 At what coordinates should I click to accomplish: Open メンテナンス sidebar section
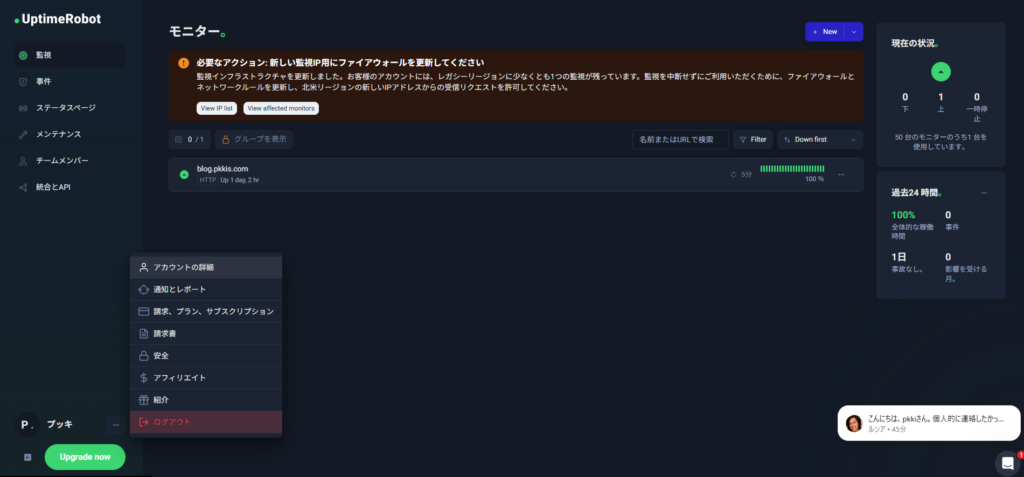point(70,134)
